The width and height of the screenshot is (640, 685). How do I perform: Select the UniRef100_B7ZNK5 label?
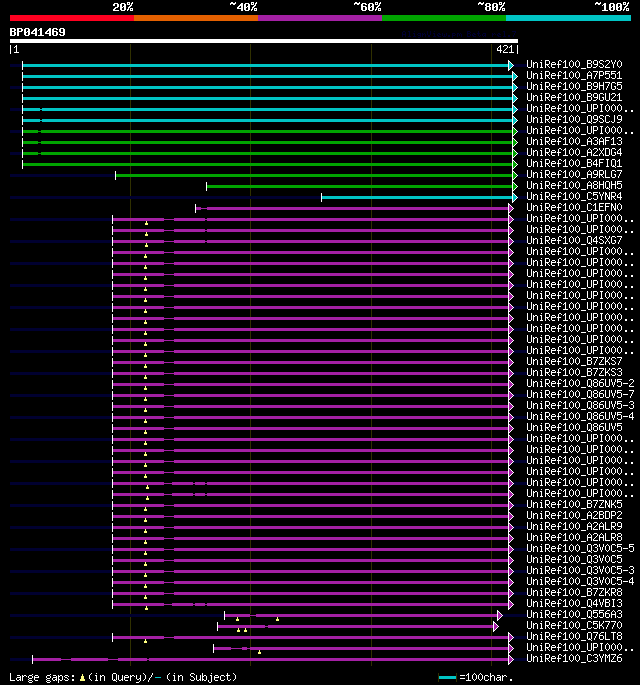(574, 504)
